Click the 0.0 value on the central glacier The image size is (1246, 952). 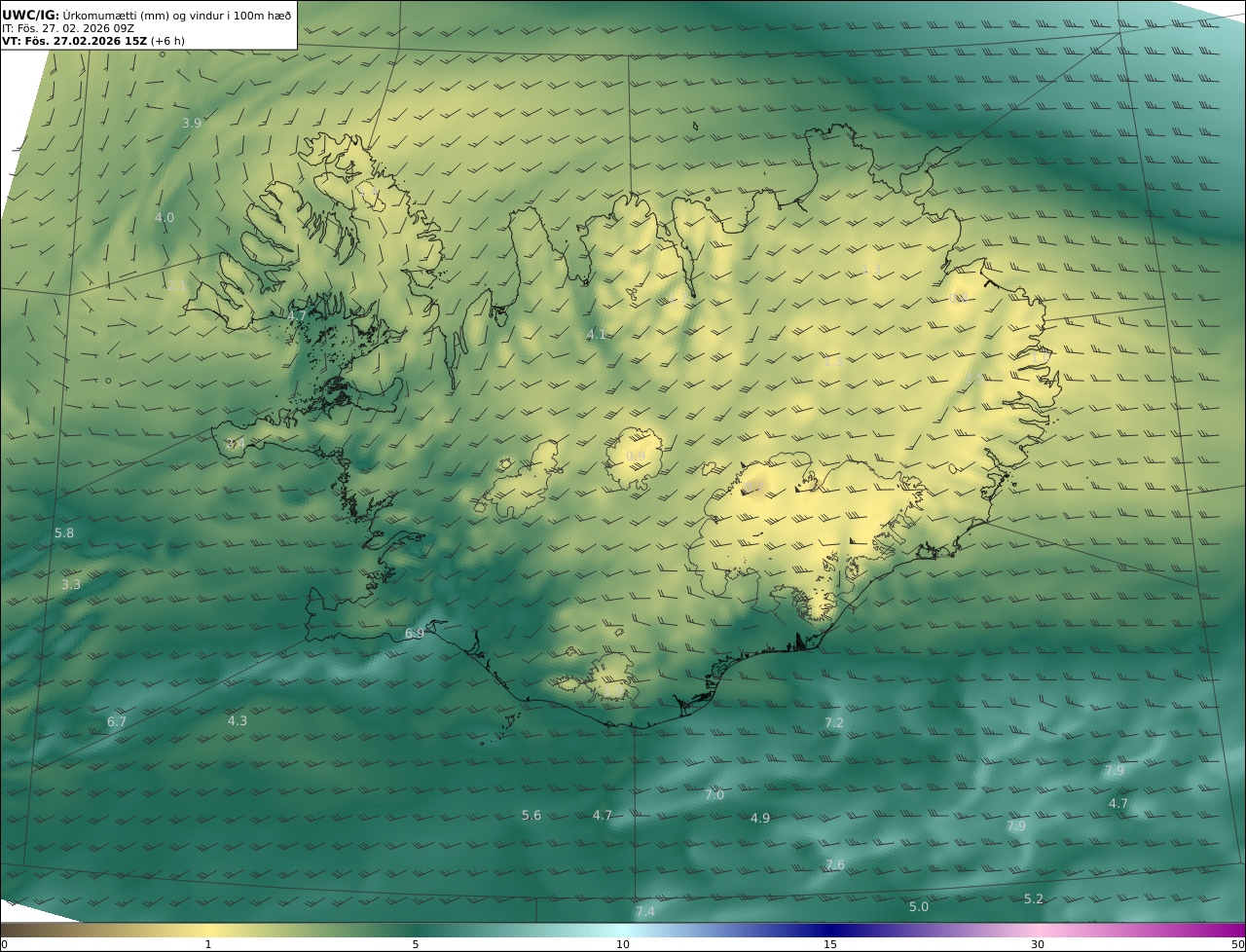pyautogui.click(x=635, y=456)
